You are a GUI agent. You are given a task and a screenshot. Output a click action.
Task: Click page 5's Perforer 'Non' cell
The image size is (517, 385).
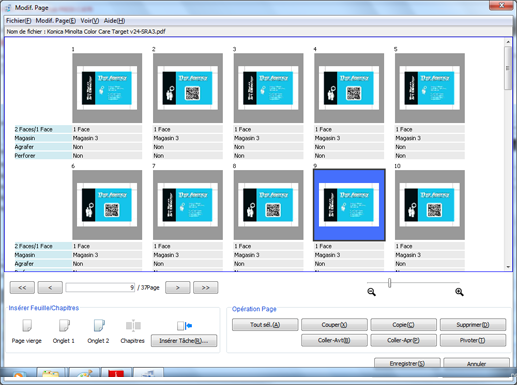[430, 155]
